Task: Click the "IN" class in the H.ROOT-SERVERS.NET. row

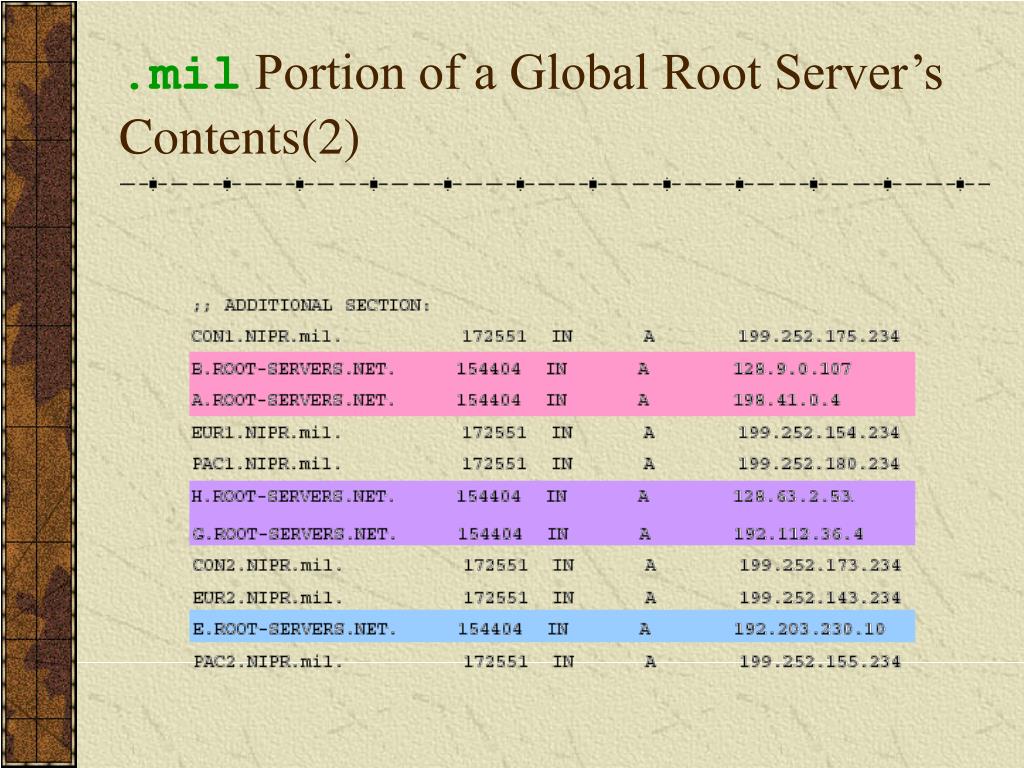Action: pyautogui.click(x=556, y=497)
